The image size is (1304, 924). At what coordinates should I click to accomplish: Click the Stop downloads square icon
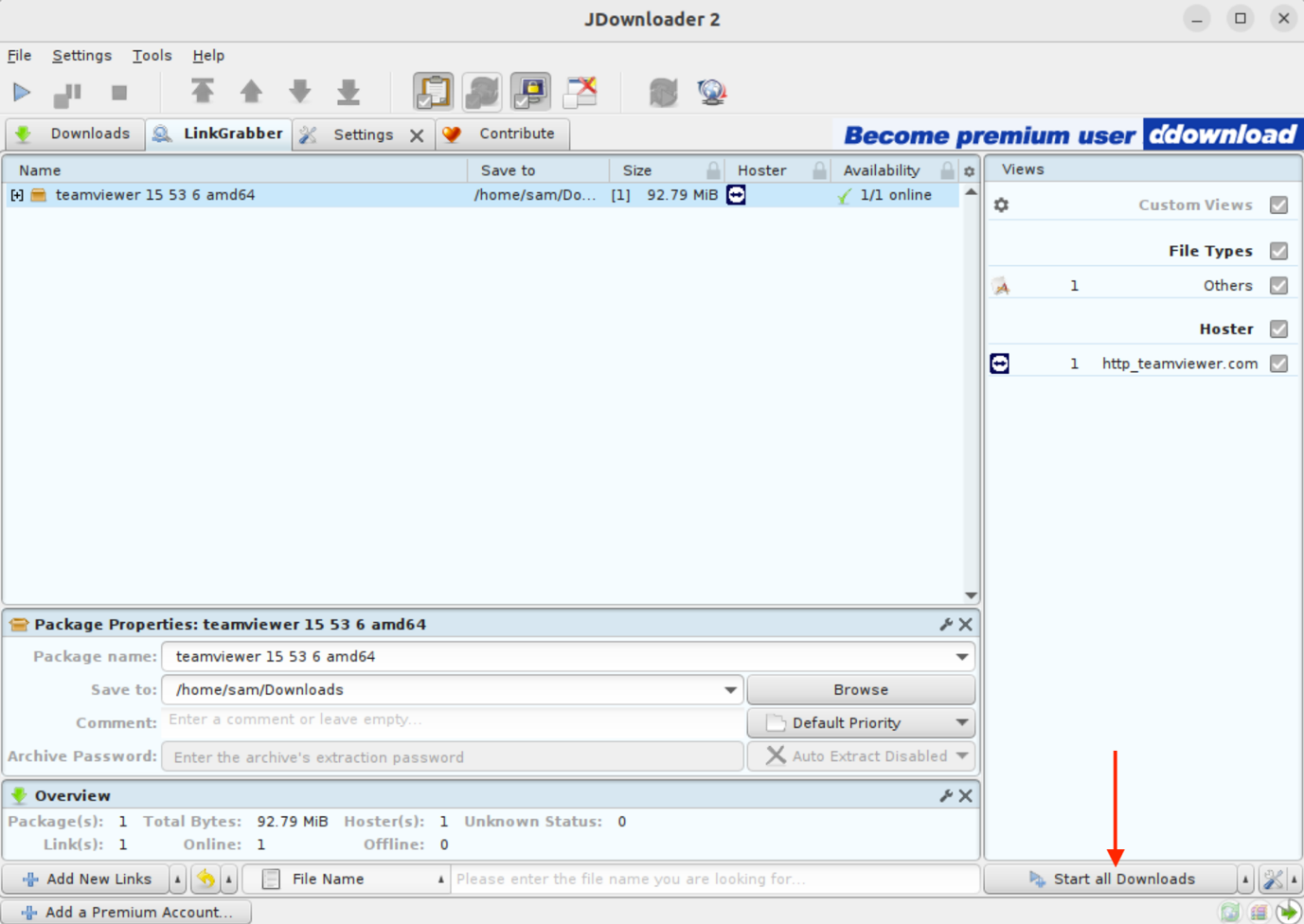[x=118, y=92]
